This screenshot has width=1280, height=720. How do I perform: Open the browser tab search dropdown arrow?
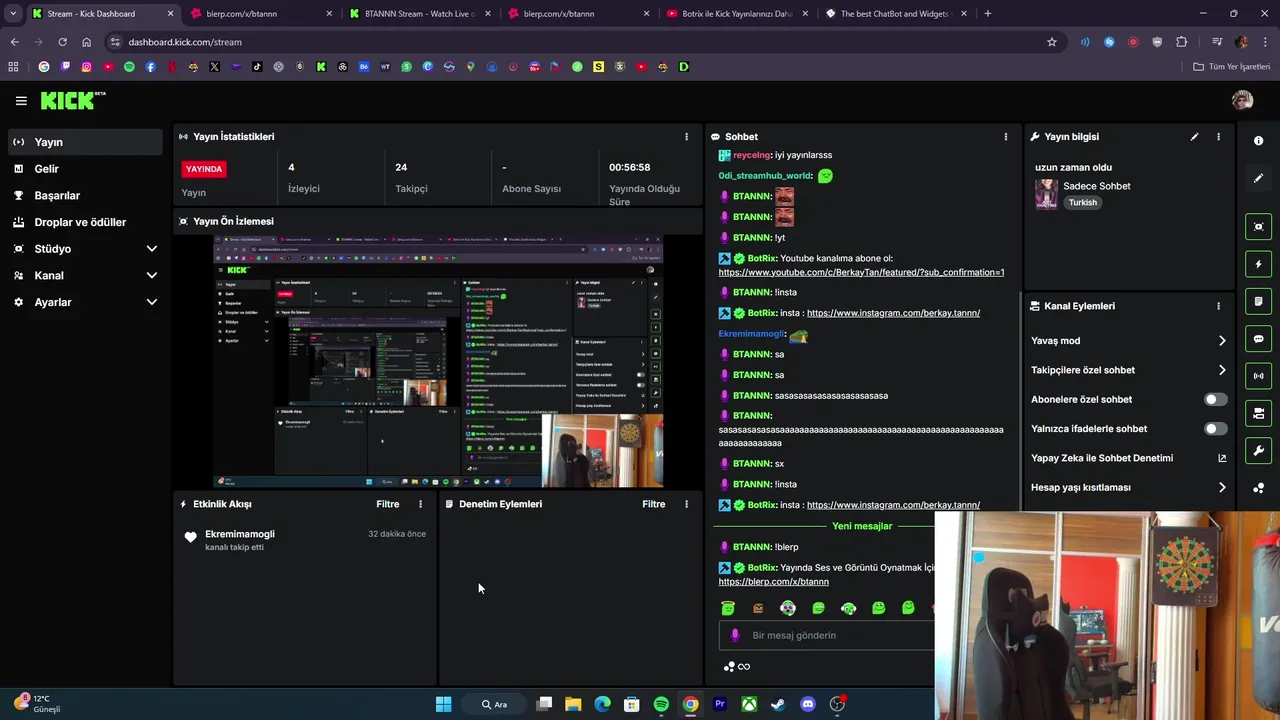(x=12, y=13)
